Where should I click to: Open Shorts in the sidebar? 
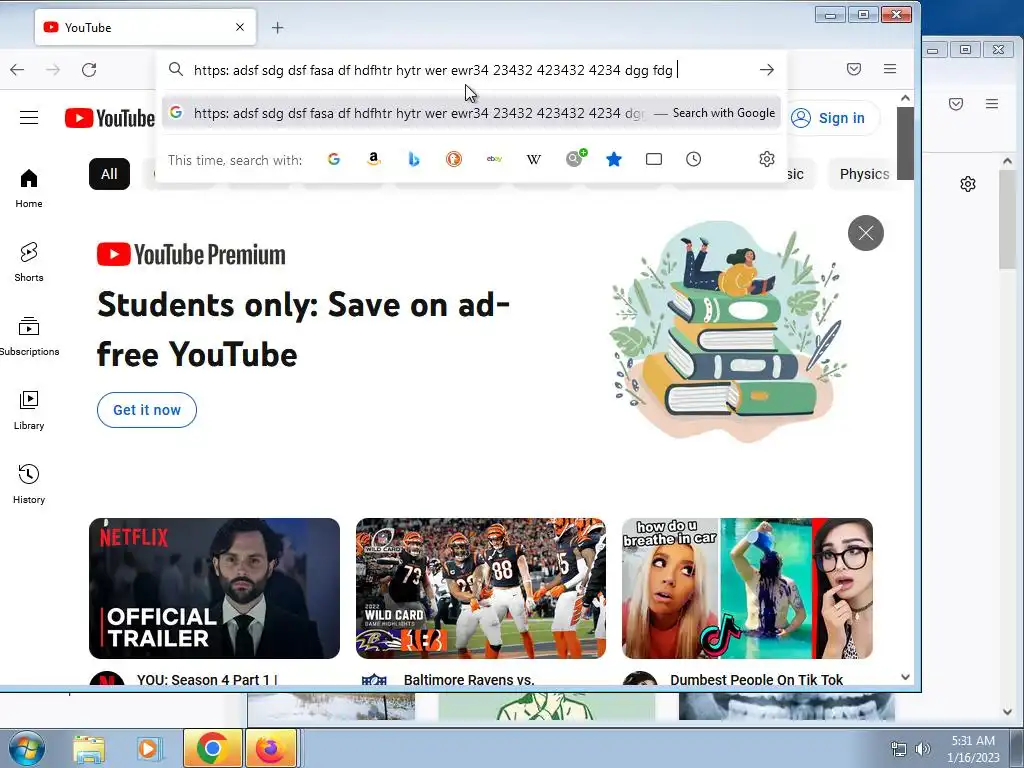point(29,262)
